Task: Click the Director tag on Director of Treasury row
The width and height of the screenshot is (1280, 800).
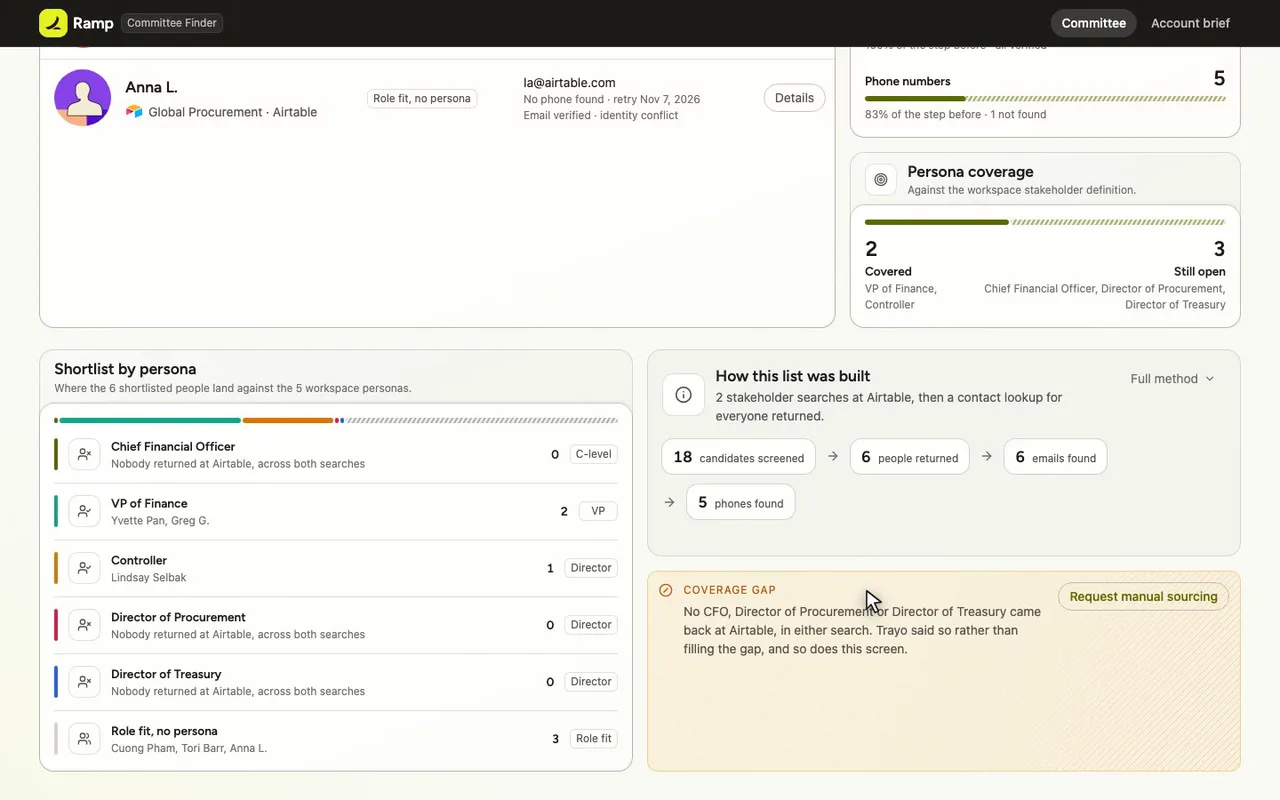Action: pos(591,682)
